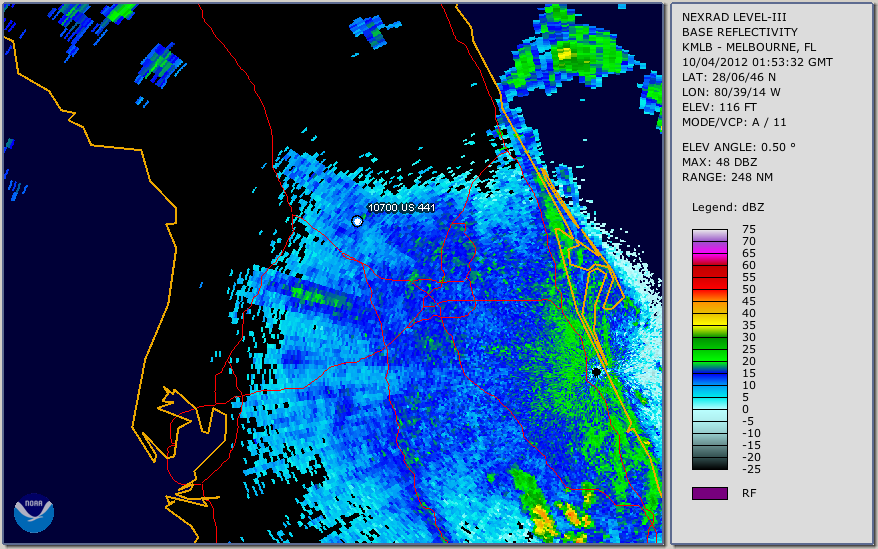This screenshot has height=549, width=878.
Task: Click 'Legend: dBZ' label
Action: pyautogui.click(x=727, y=207)
